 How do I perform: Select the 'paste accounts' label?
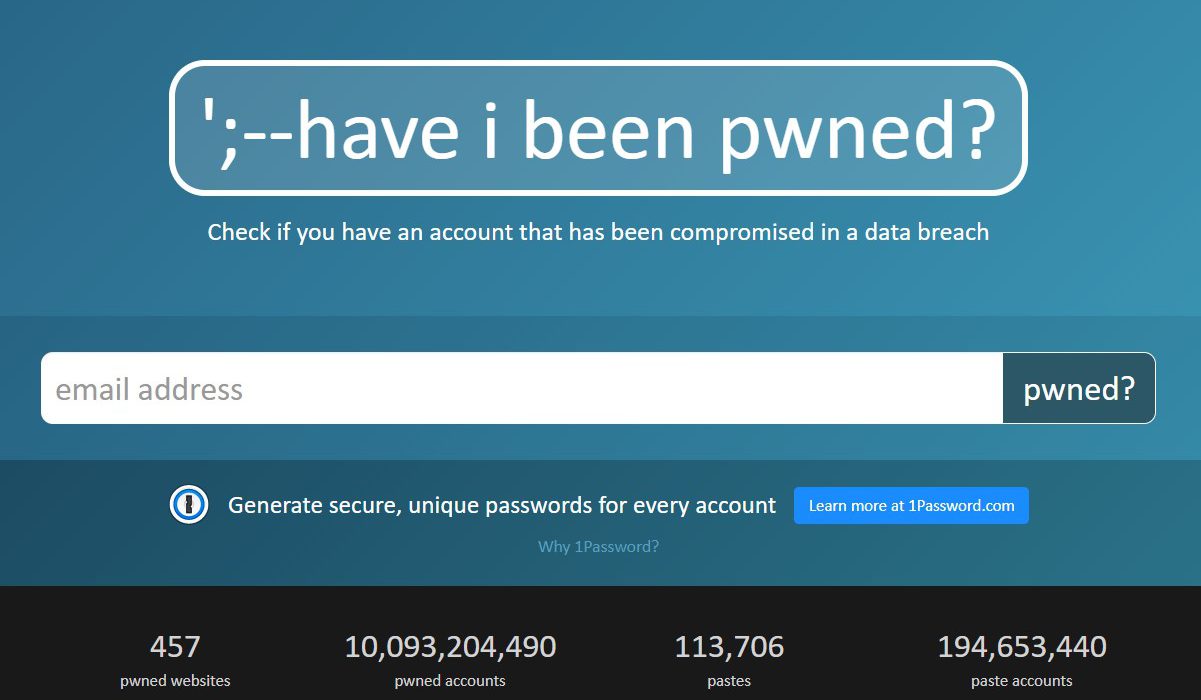pos(1021,681)
